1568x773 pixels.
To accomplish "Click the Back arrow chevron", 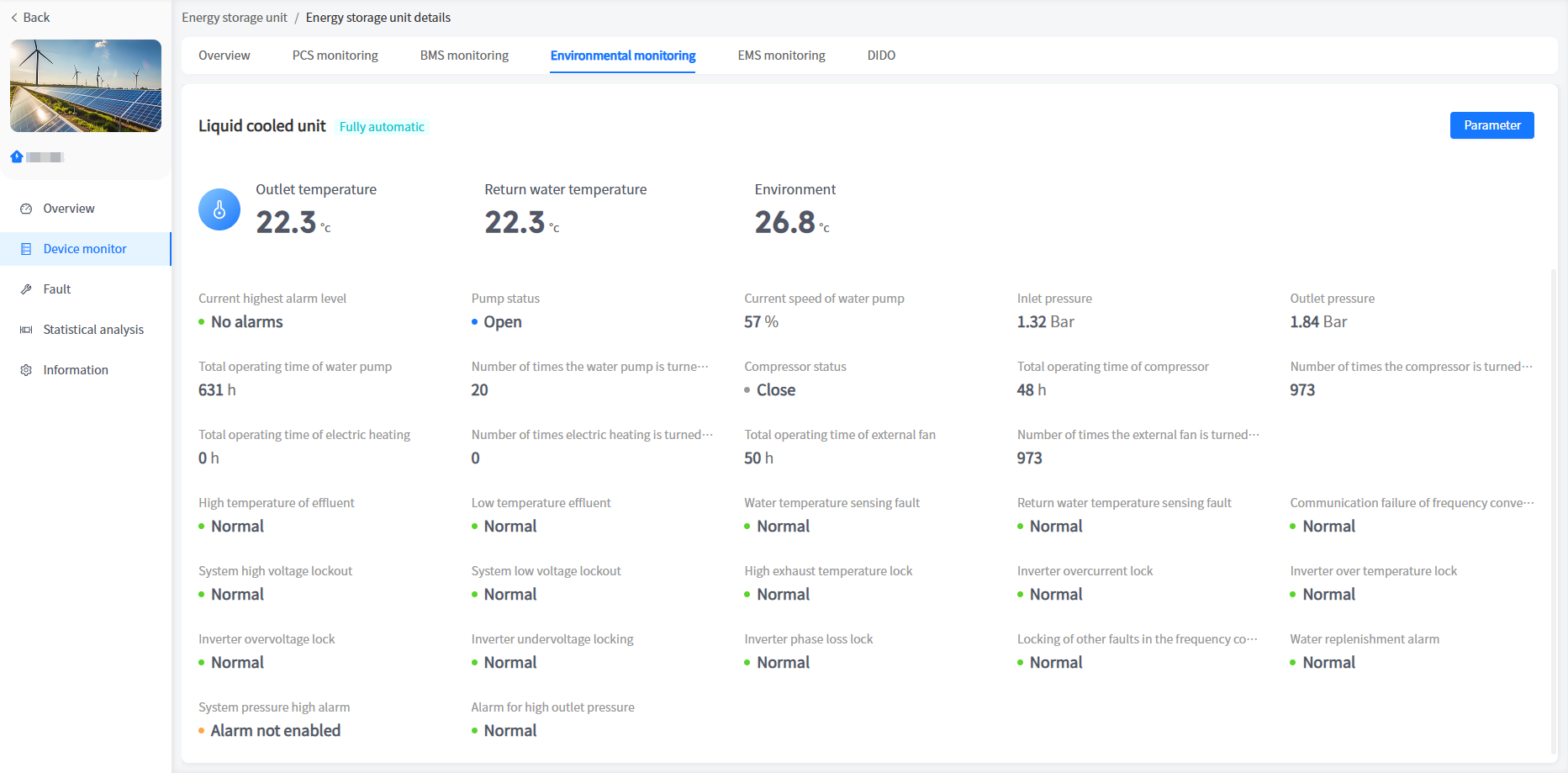I will pos(14,18).
